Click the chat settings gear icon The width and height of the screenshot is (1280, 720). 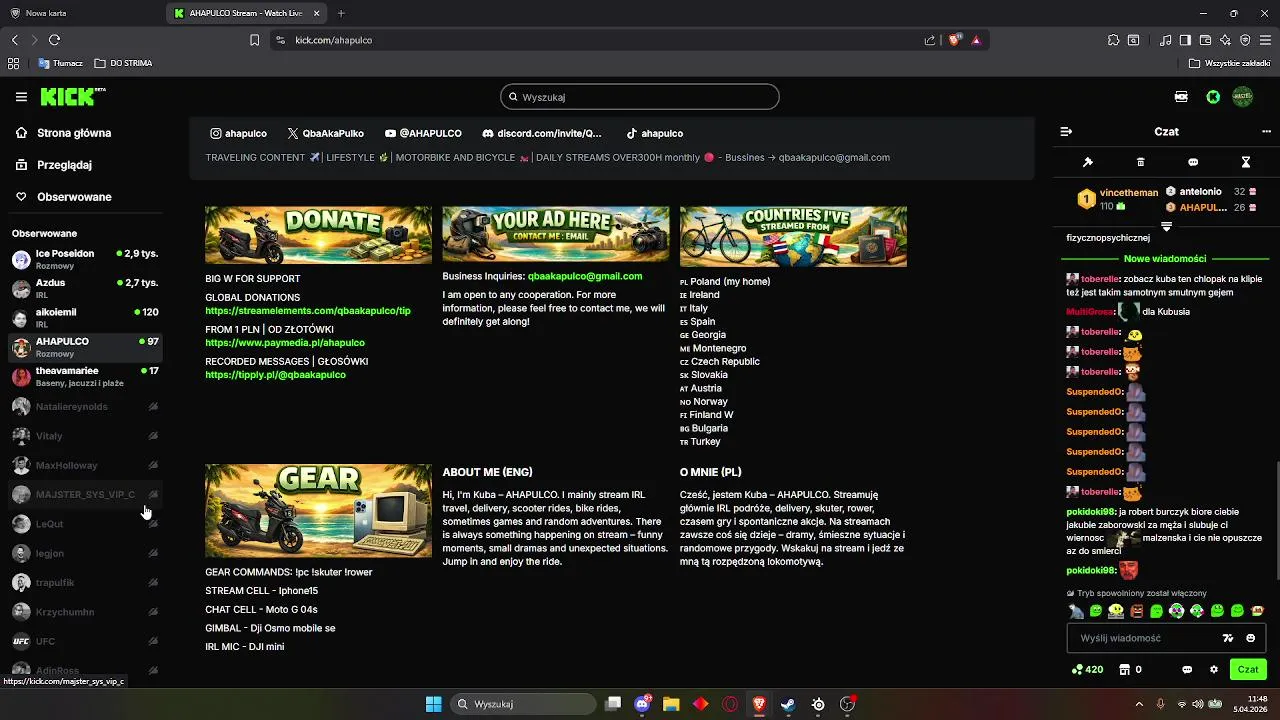(1214, 669)
